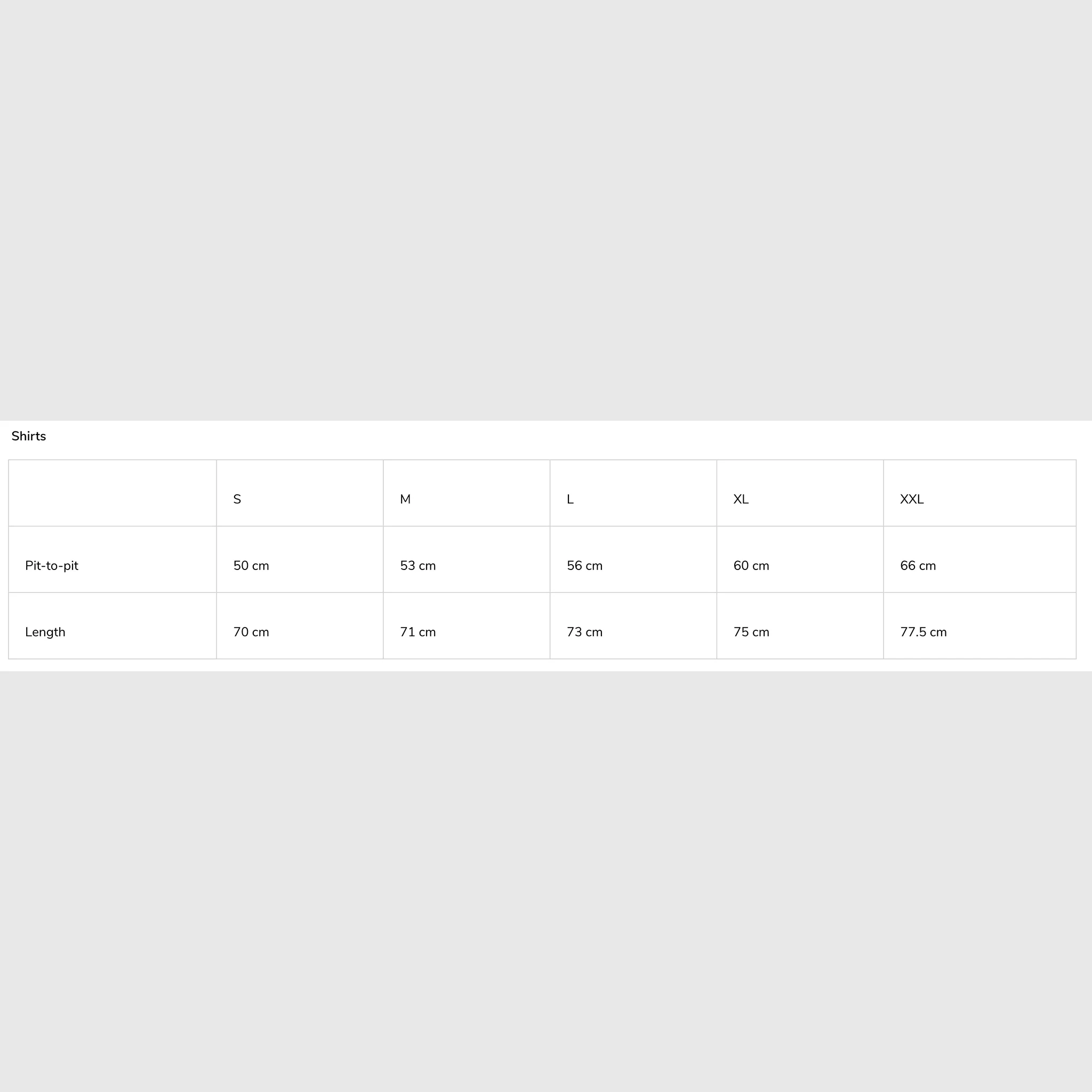Image resolution: width=1092 pixels, height=1092 pixels.
Task: Select the S size column header
Action: click(x=300, y=493)
